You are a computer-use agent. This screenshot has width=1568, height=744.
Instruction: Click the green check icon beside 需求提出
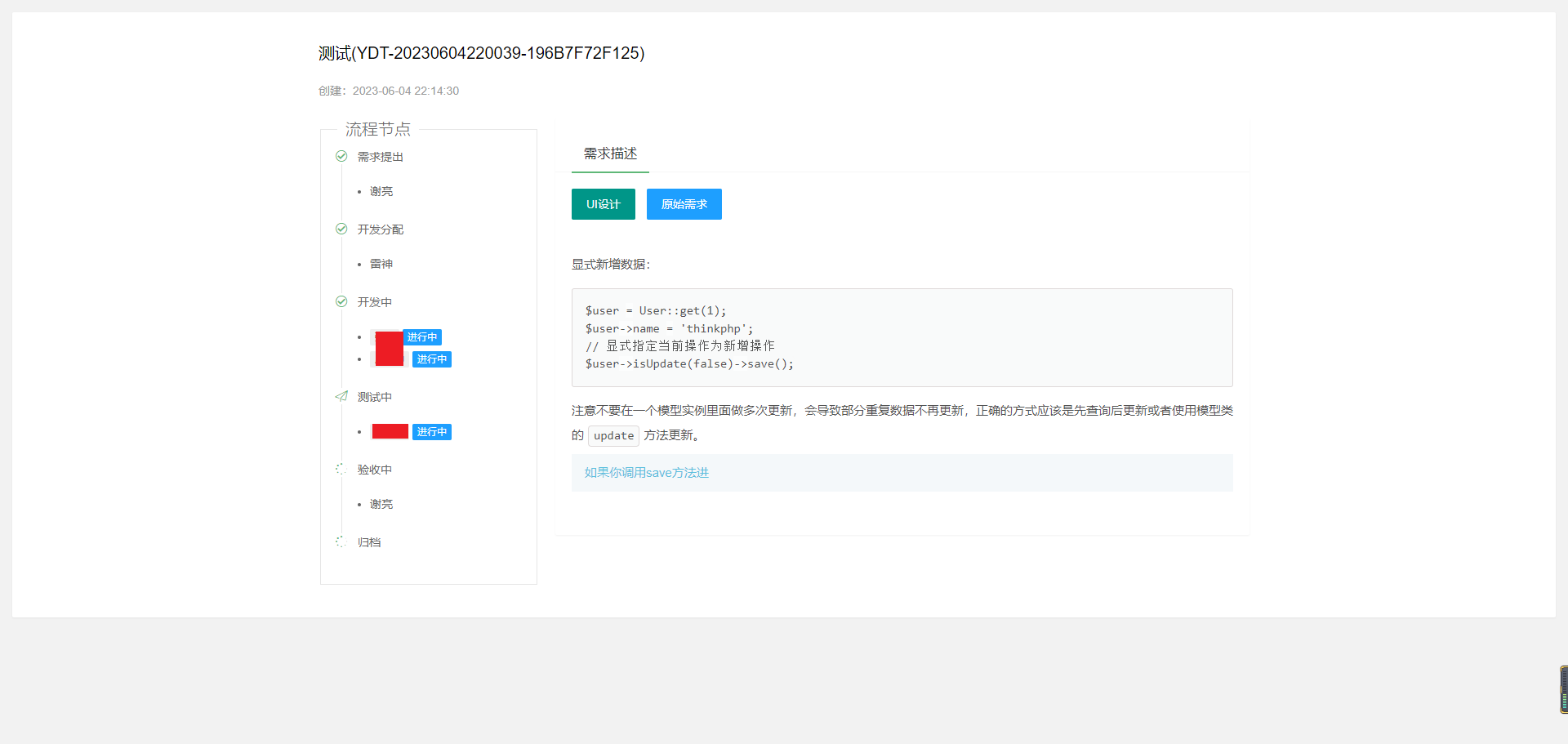point(341,156)
